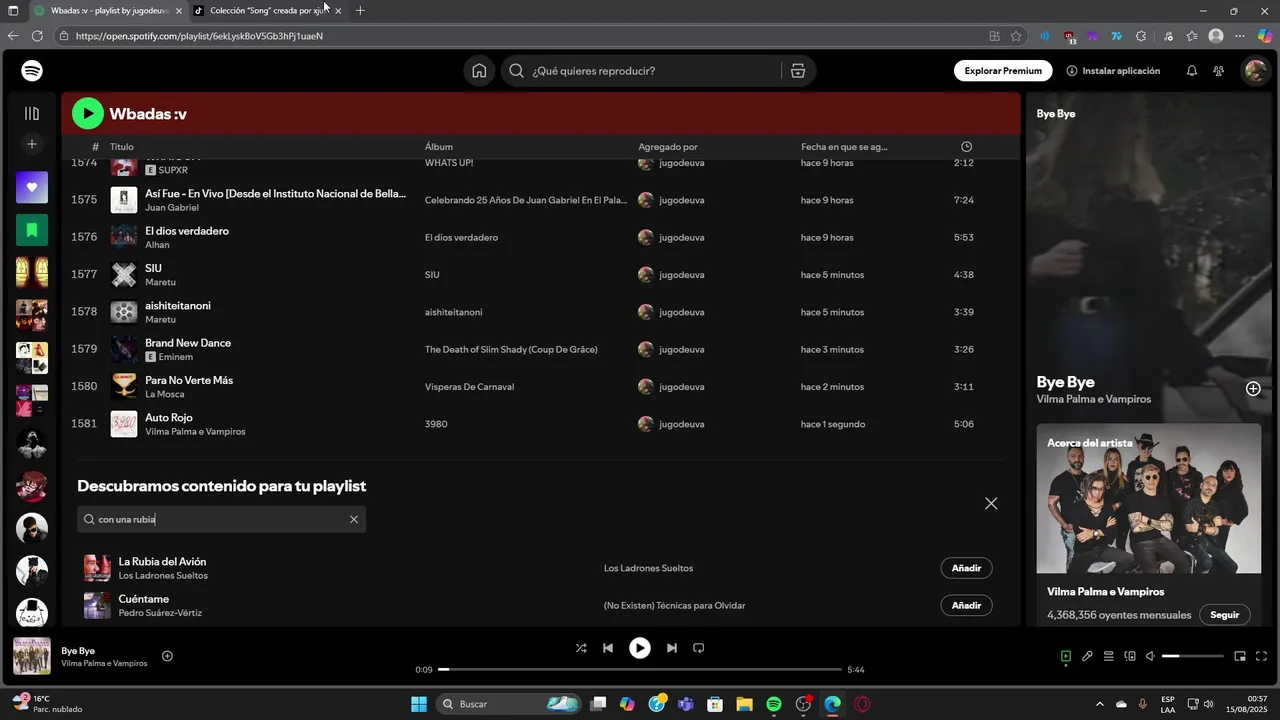Toggle repeat mode
The width and height of the screenshot is (1280, 720).
click(699, 648)
